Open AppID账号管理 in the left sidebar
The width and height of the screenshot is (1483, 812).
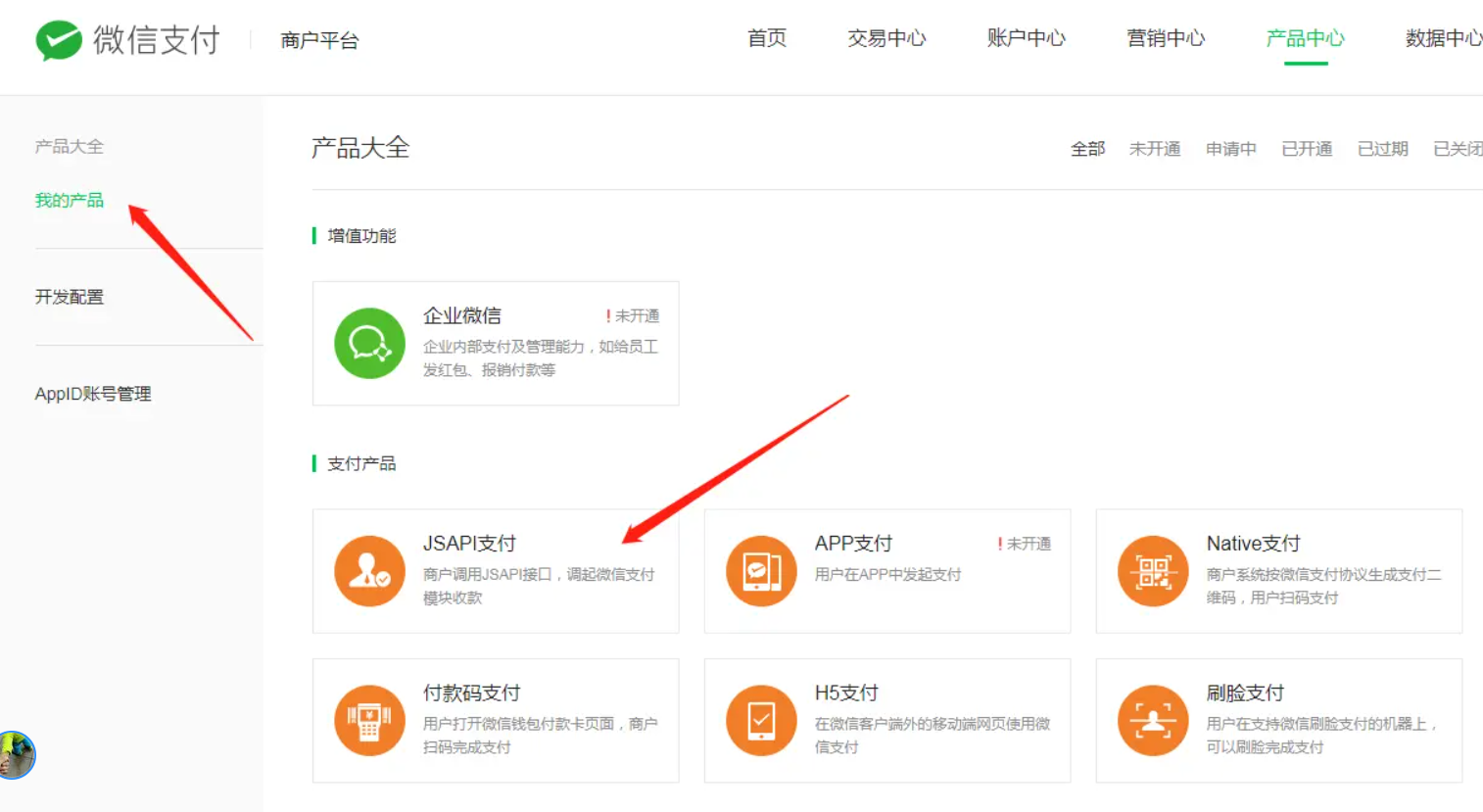[93, 394]
